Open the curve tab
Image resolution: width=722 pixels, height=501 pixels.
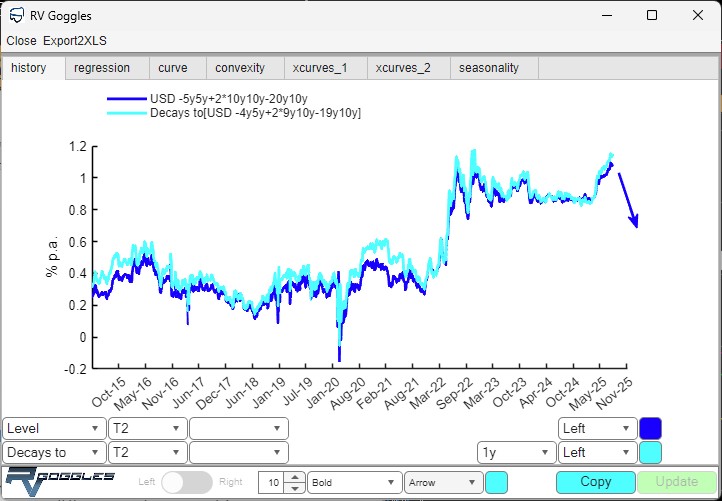point(178,68)
